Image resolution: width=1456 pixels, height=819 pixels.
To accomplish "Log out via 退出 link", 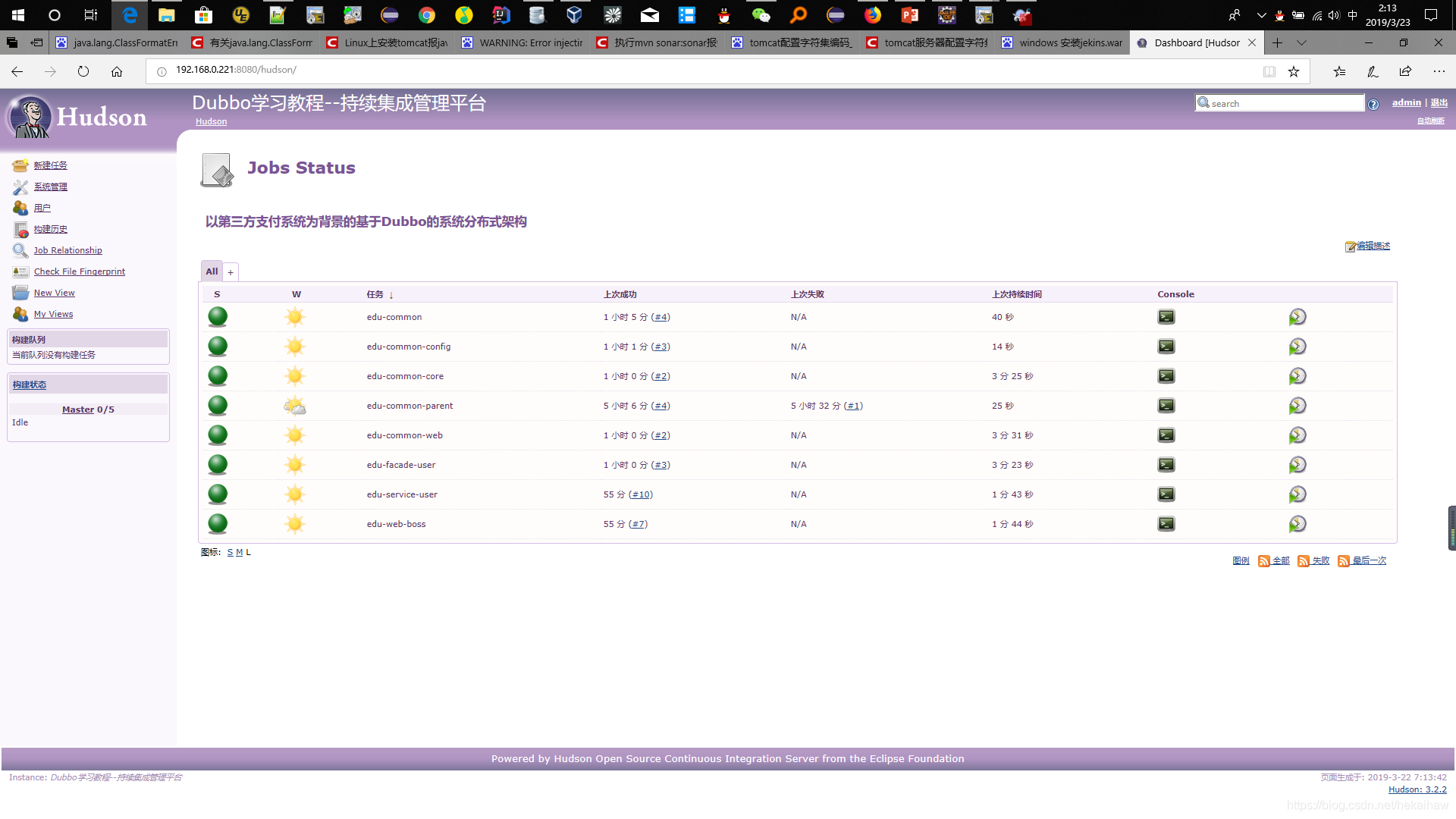I will click(1439, 102).
